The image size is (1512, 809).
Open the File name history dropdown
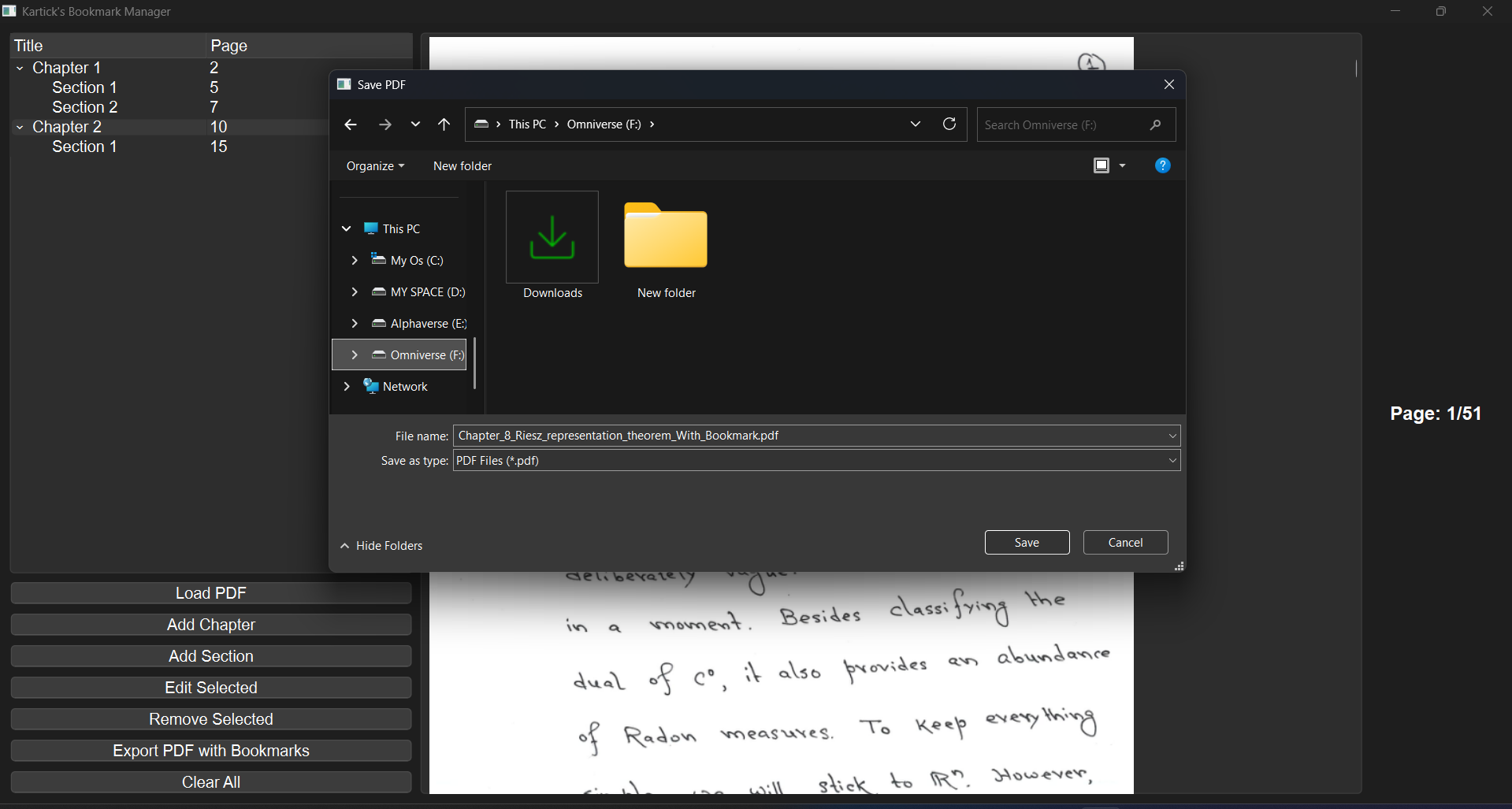(1172, 435)
